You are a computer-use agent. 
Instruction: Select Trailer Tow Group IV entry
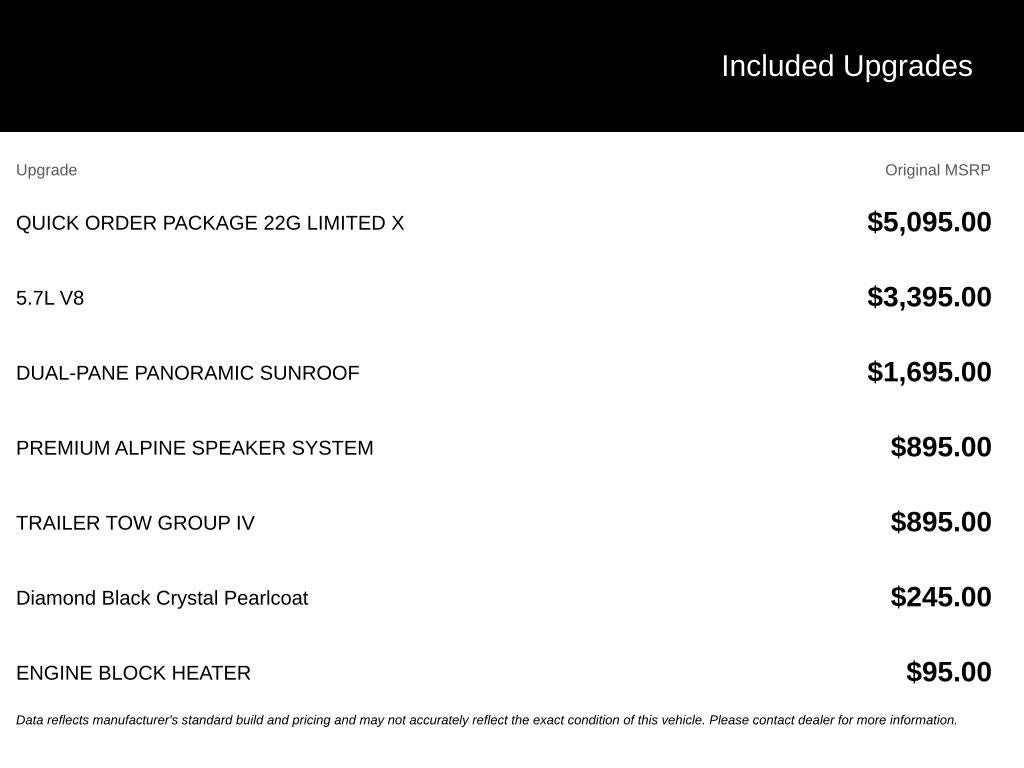point(135,523)
